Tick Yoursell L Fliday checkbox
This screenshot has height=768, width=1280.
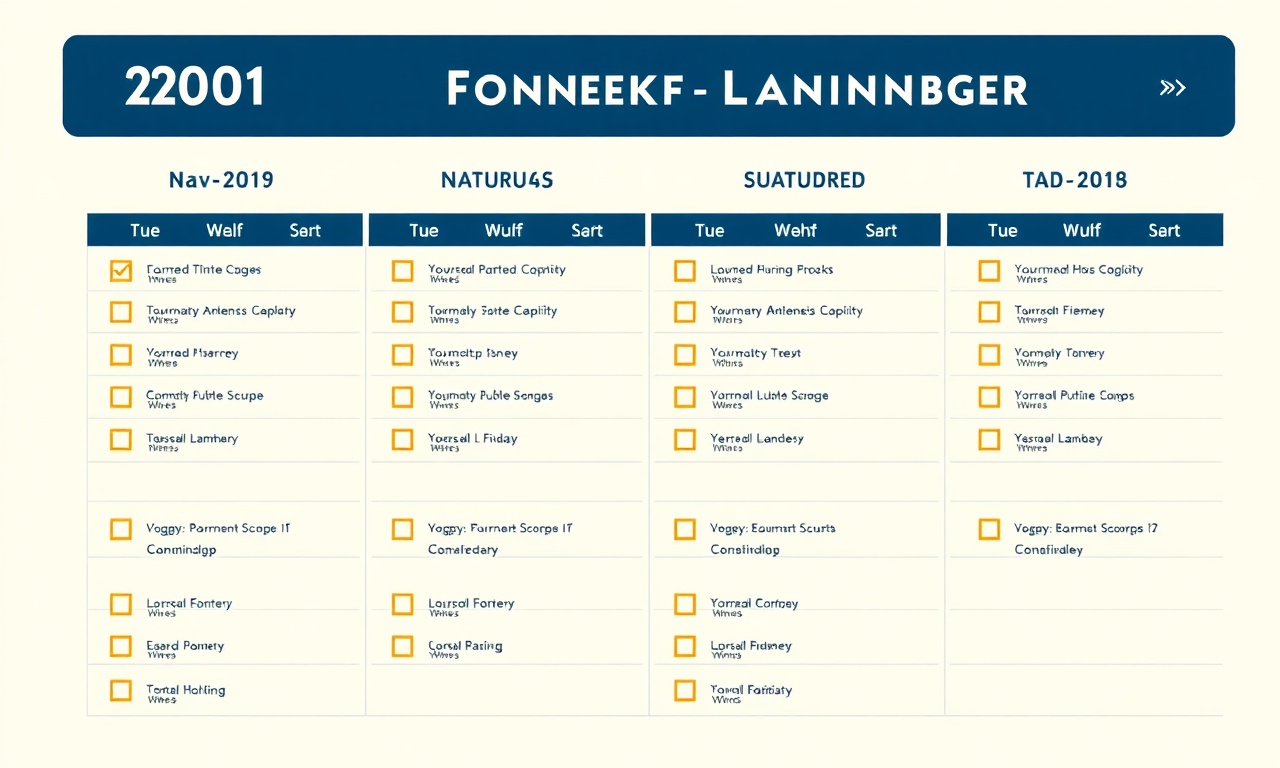point(402,439)
